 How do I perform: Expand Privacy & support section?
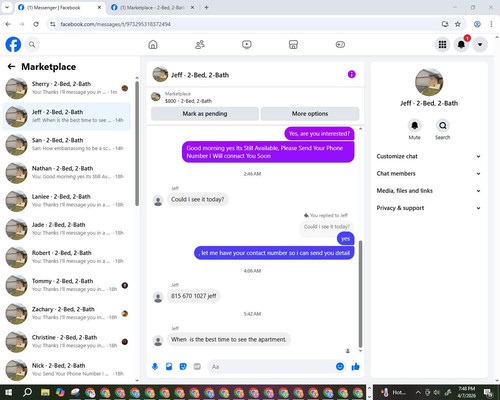click(x=429, y=208)
